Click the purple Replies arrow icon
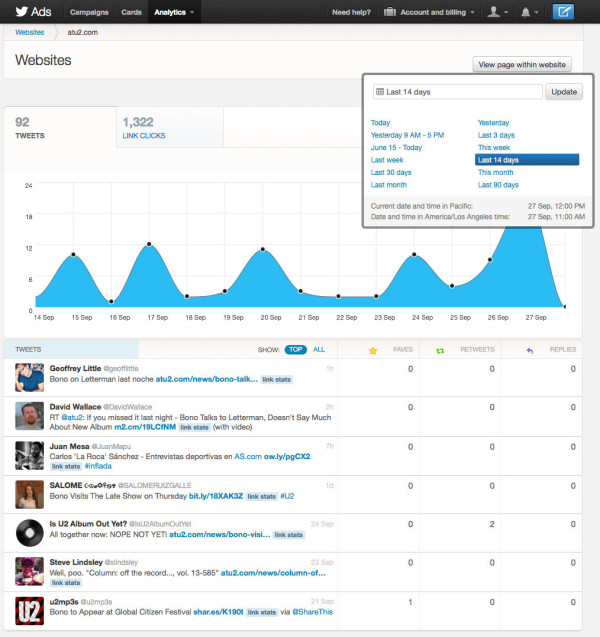 529,350
